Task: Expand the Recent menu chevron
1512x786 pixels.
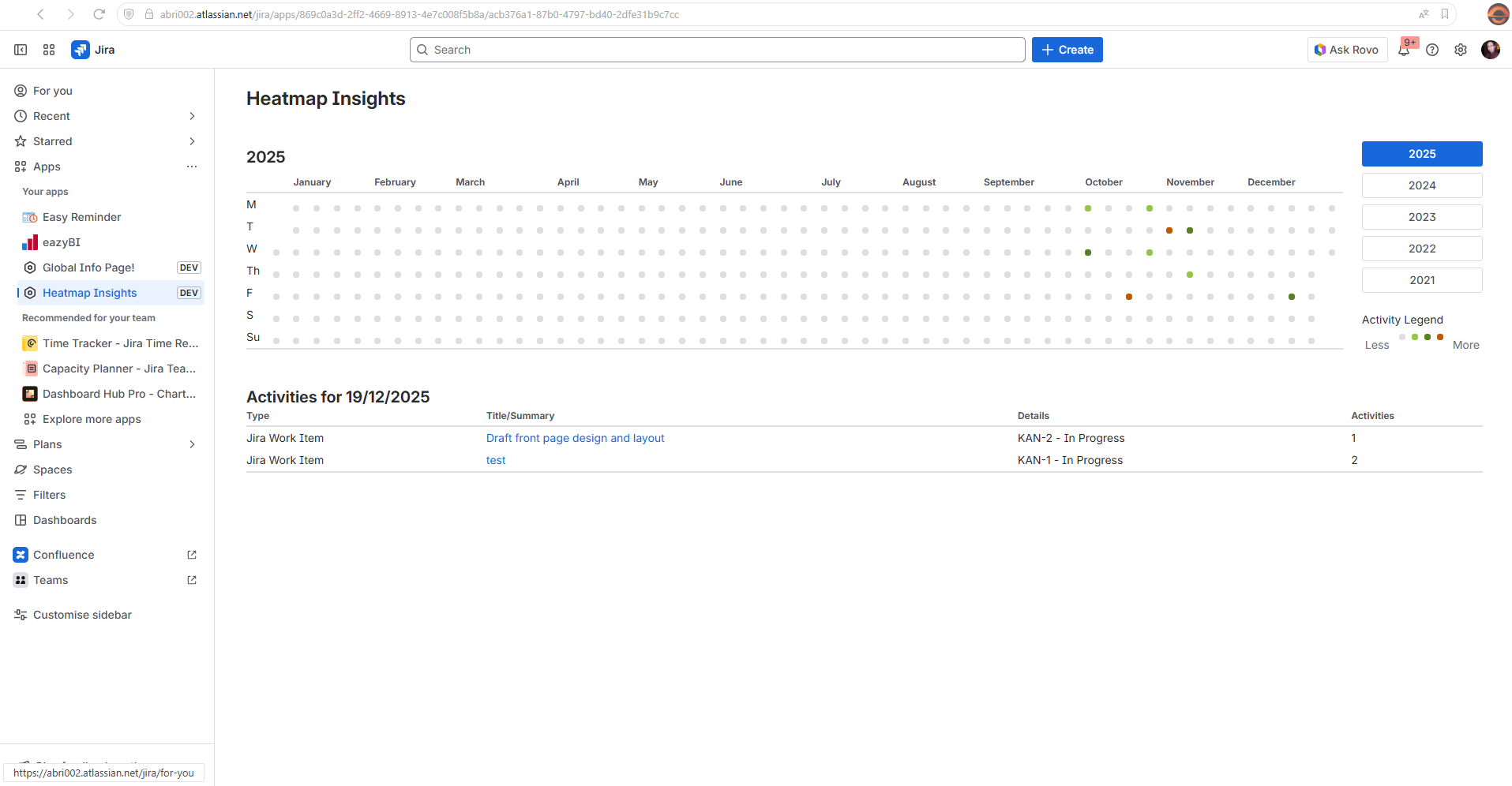Action: coord(192,116)
